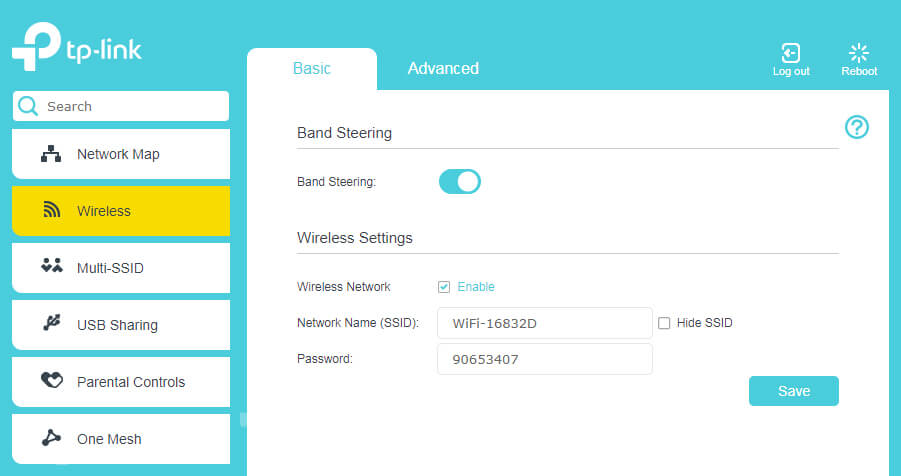
Task: Click the Wireless signal icon
Action: (51, 211)
